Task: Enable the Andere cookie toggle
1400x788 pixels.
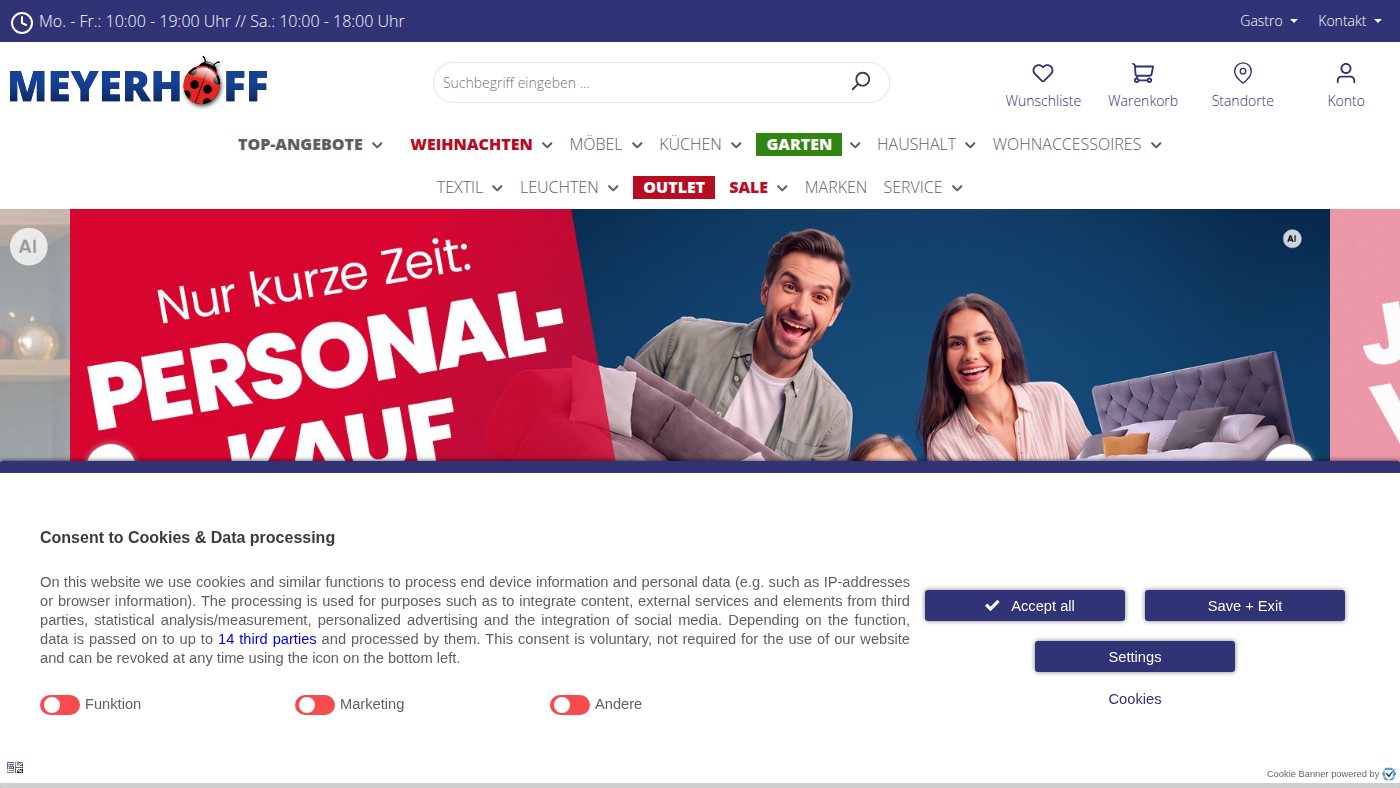Action: point(570,705)
